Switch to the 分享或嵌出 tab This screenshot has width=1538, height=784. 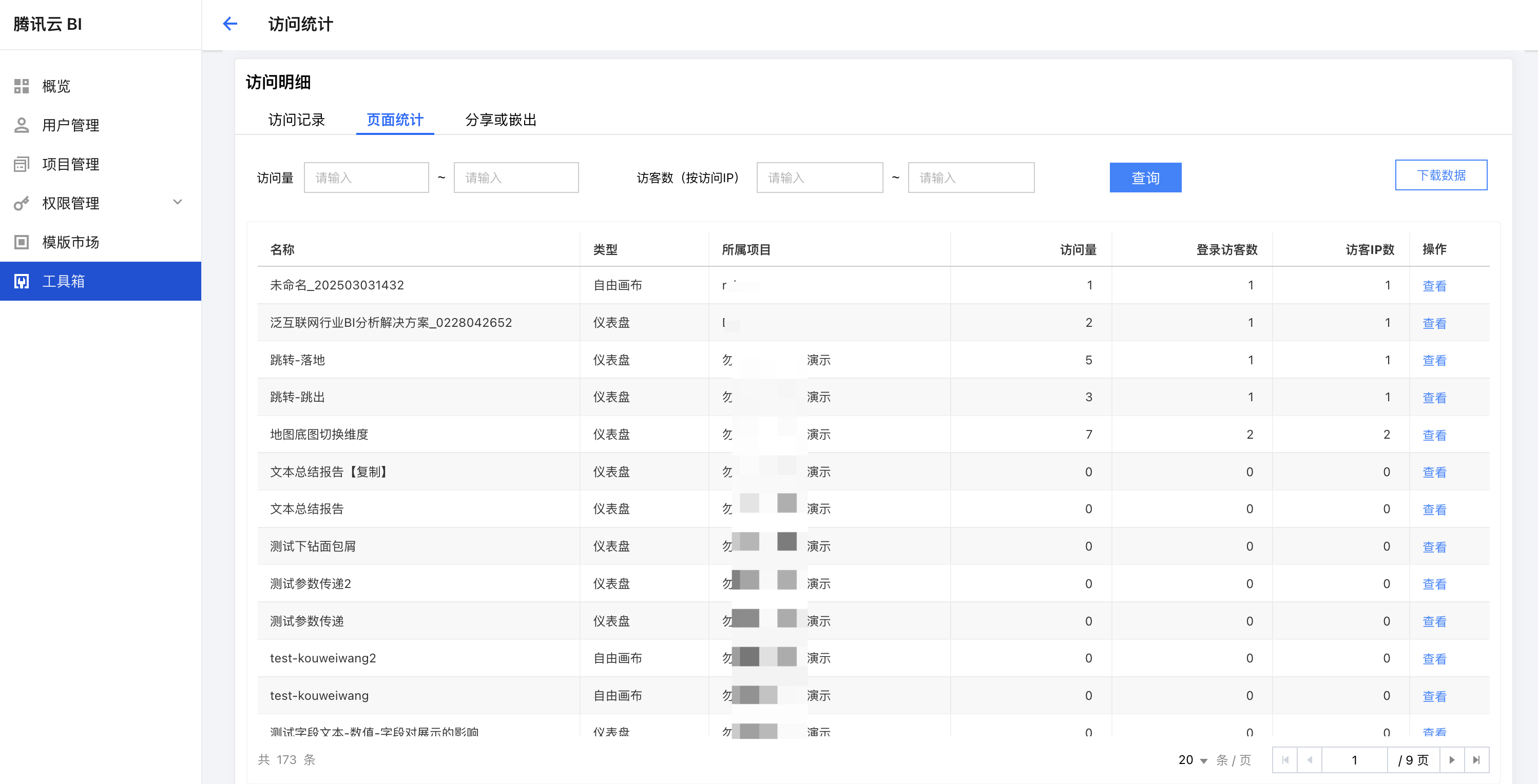click(501, 120)
